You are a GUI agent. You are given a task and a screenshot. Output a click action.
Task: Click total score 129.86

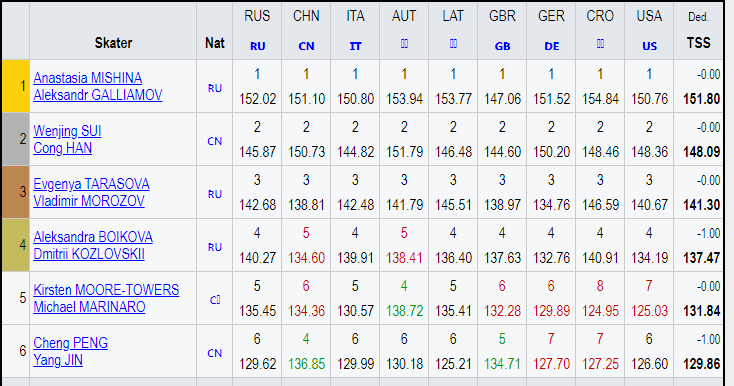pyautogui.click(x=702, y=364)
